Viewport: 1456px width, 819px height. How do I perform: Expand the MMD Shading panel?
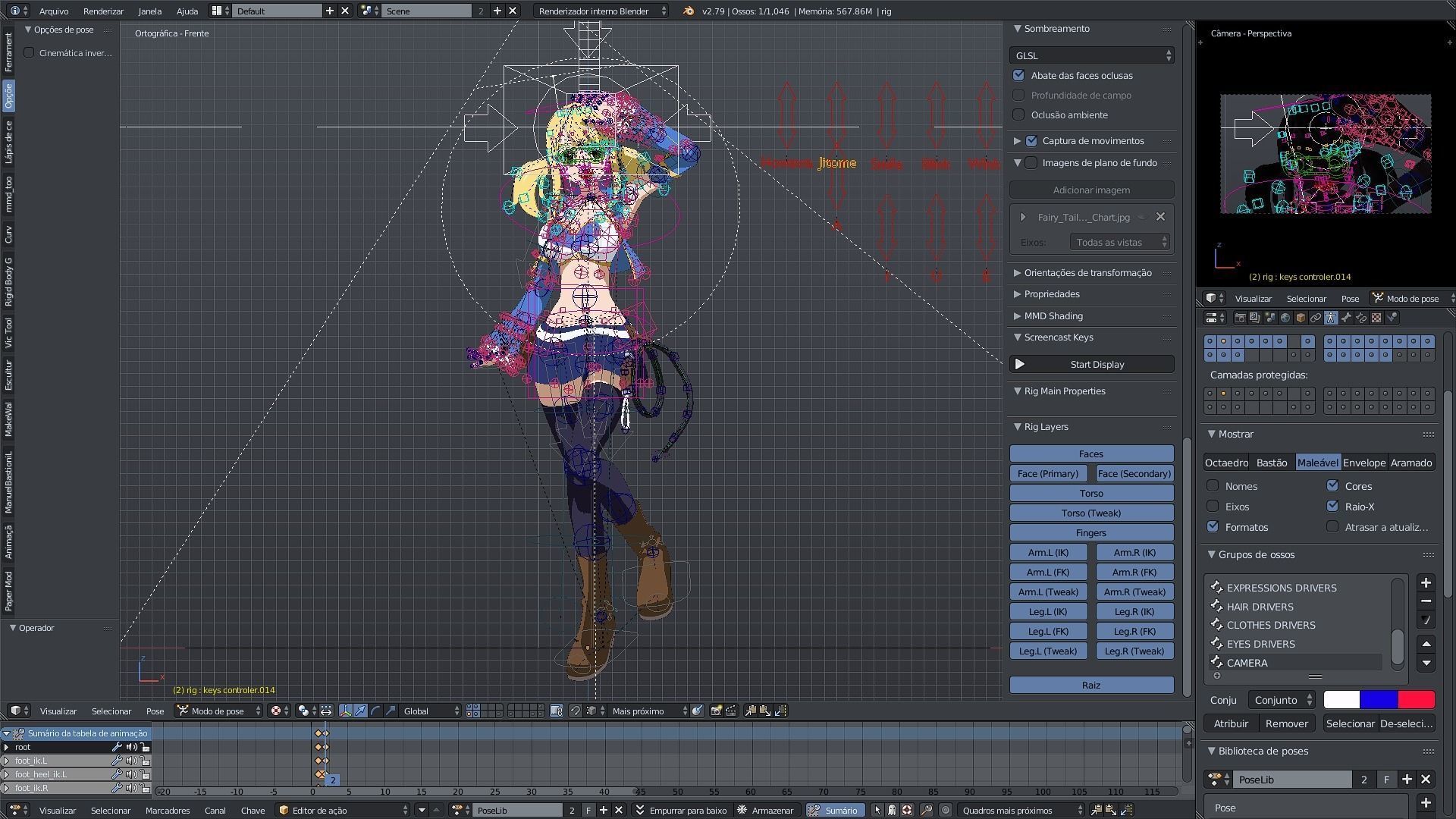(x=1053, y=315)
